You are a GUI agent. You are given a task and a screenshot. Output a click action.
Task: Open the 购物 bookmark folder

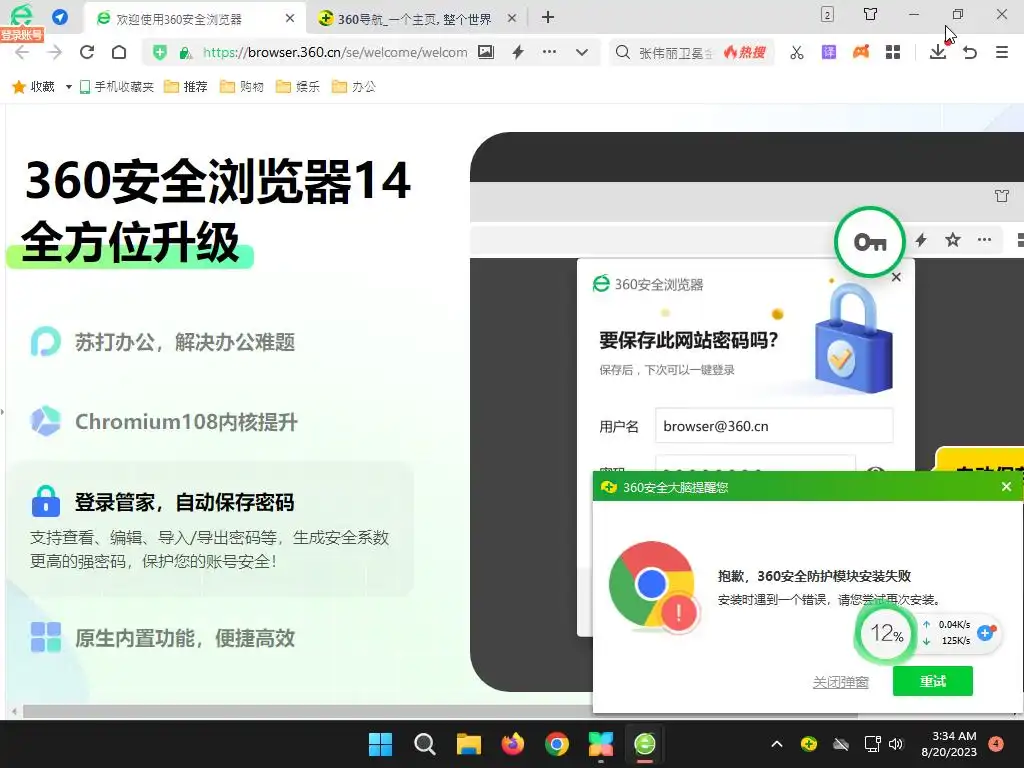pos(242,86)
